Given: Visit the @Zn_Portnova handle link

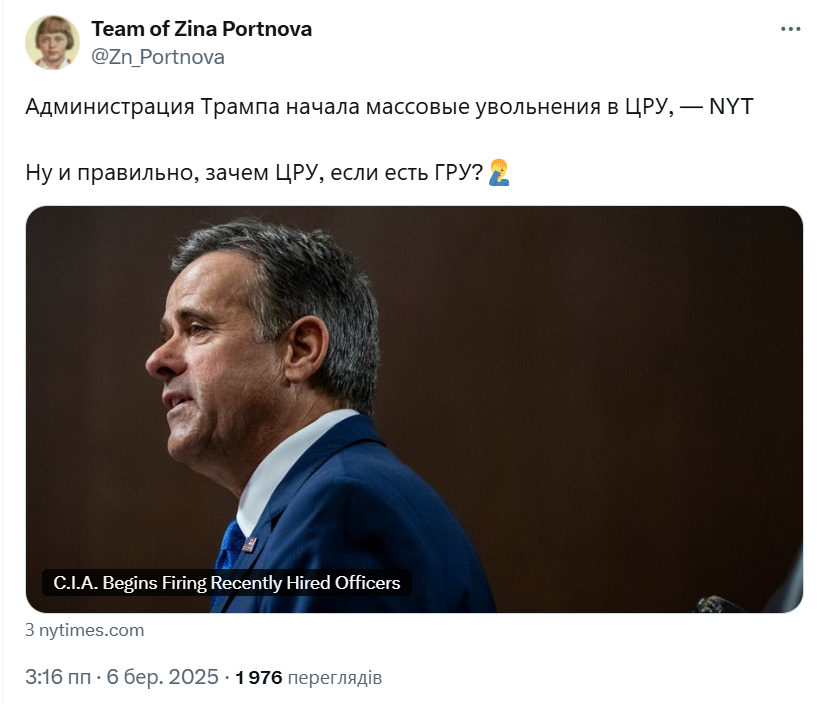Looking at the screenshot, I should (158, 57).
